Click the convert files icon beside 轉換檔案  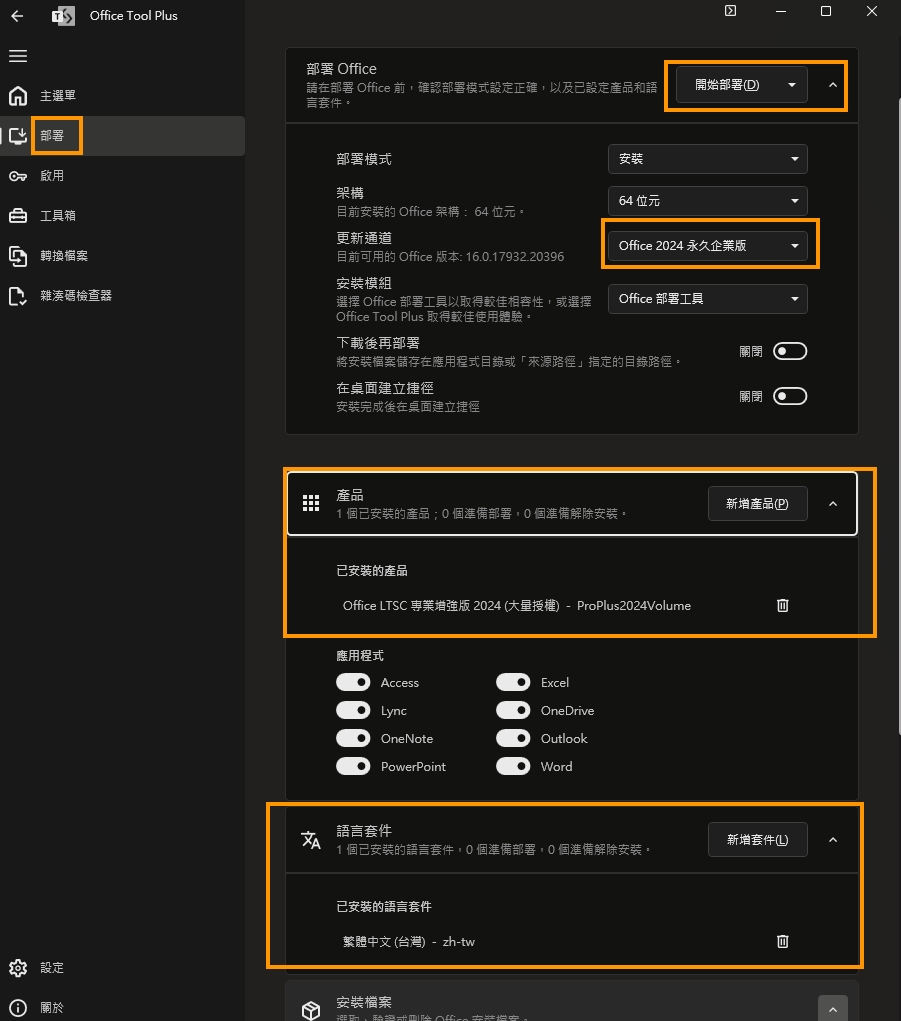tap(18, 256)
